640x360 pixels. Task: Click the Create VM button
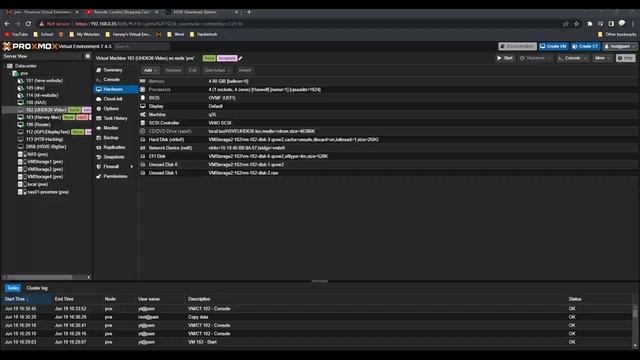pos(553,47)
